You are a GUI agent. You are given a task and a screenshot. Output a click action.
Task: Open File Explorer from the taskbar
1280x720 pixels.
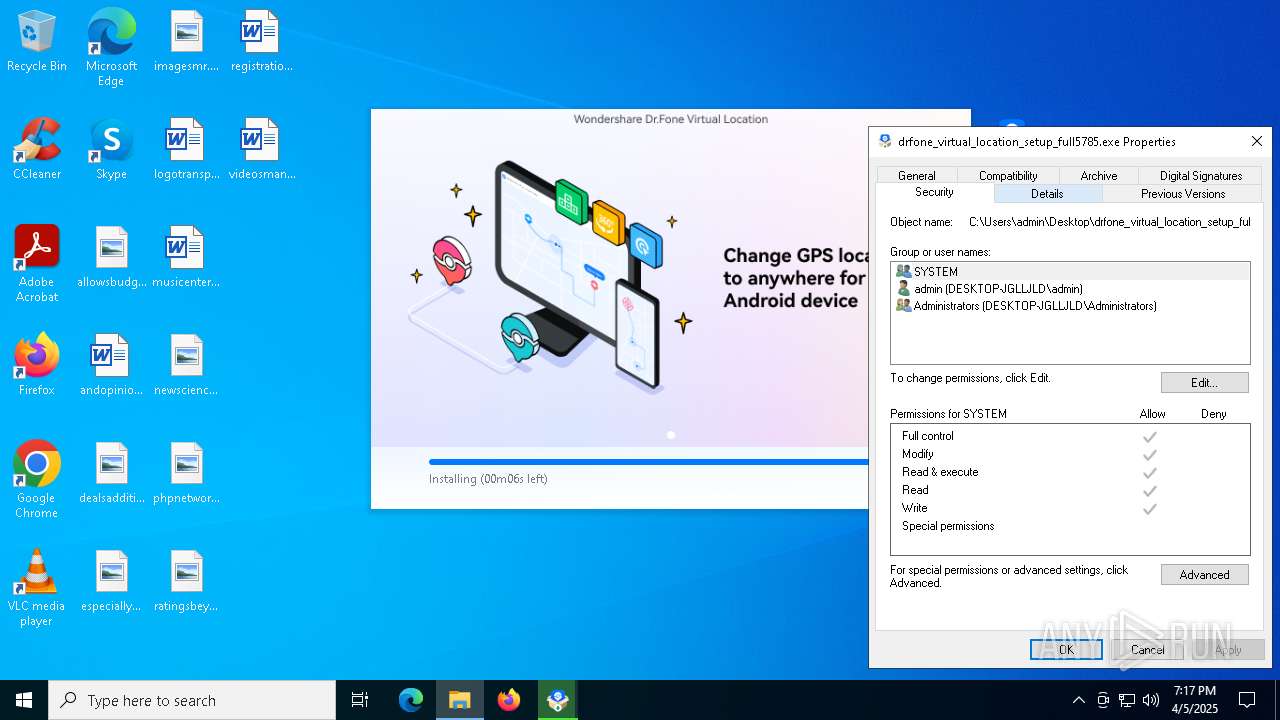click(460, 700)
